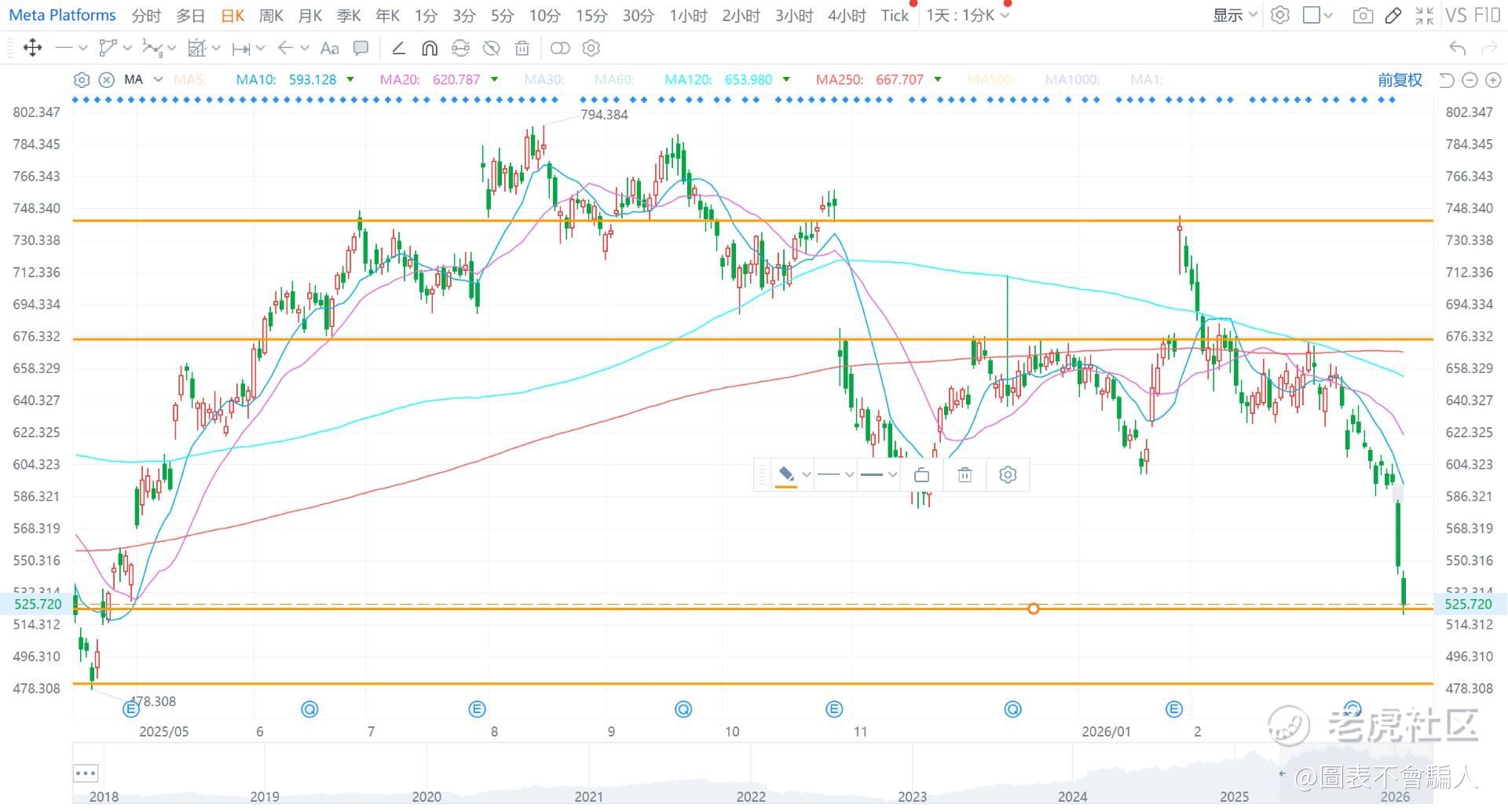This screenshot has height=812, width=1508.
Task: Enable the faded MA60 line
Action: pyautogui.click(x=614, y=79)
